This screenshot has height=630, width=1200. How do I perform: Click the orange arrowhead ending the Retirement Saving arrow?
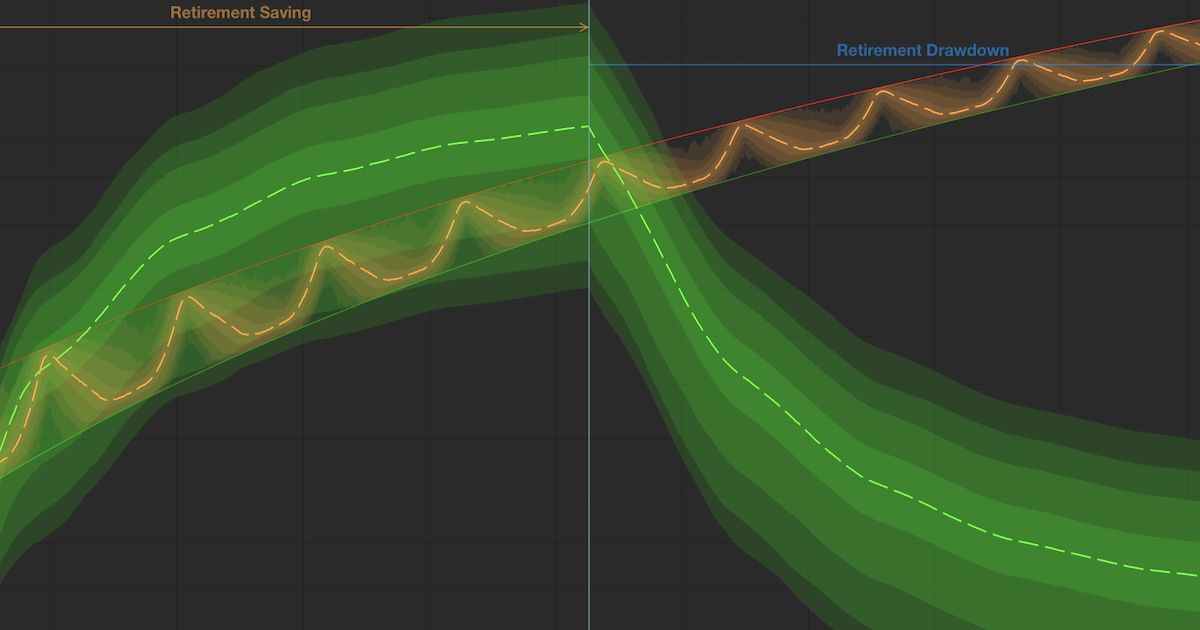(584, 28)
